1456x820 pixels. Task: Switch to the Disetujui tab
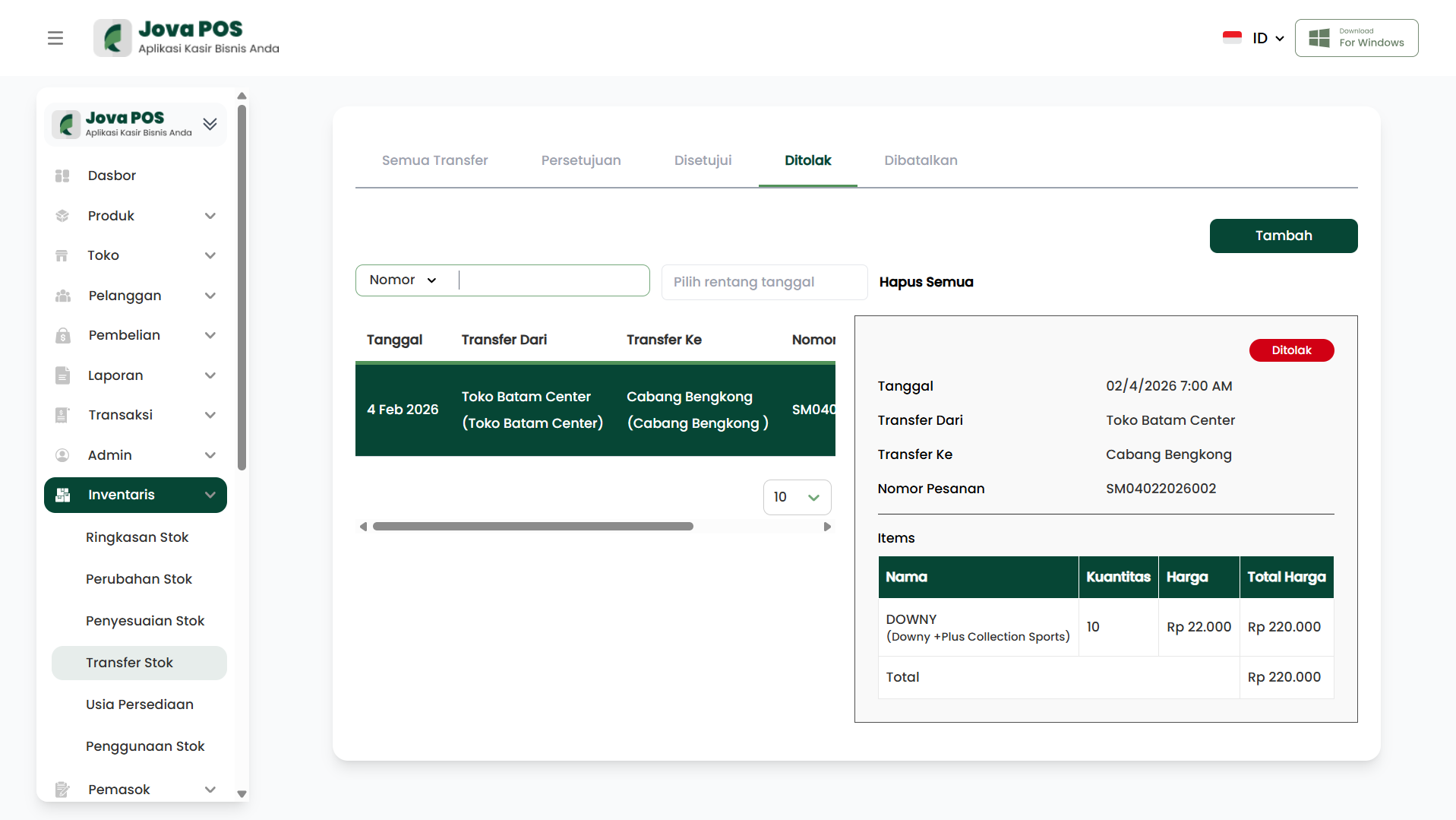point(703,160)
